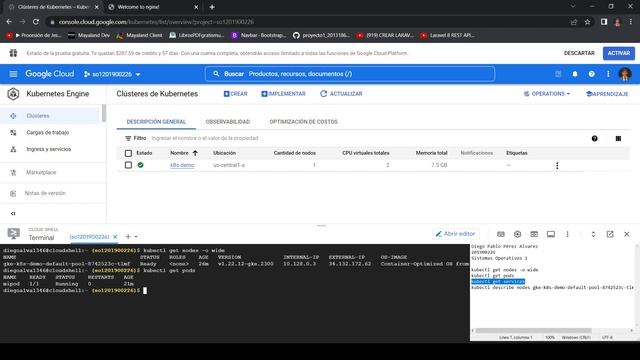Open the Google Cloud navigation menu

click(x=13, y=74)
